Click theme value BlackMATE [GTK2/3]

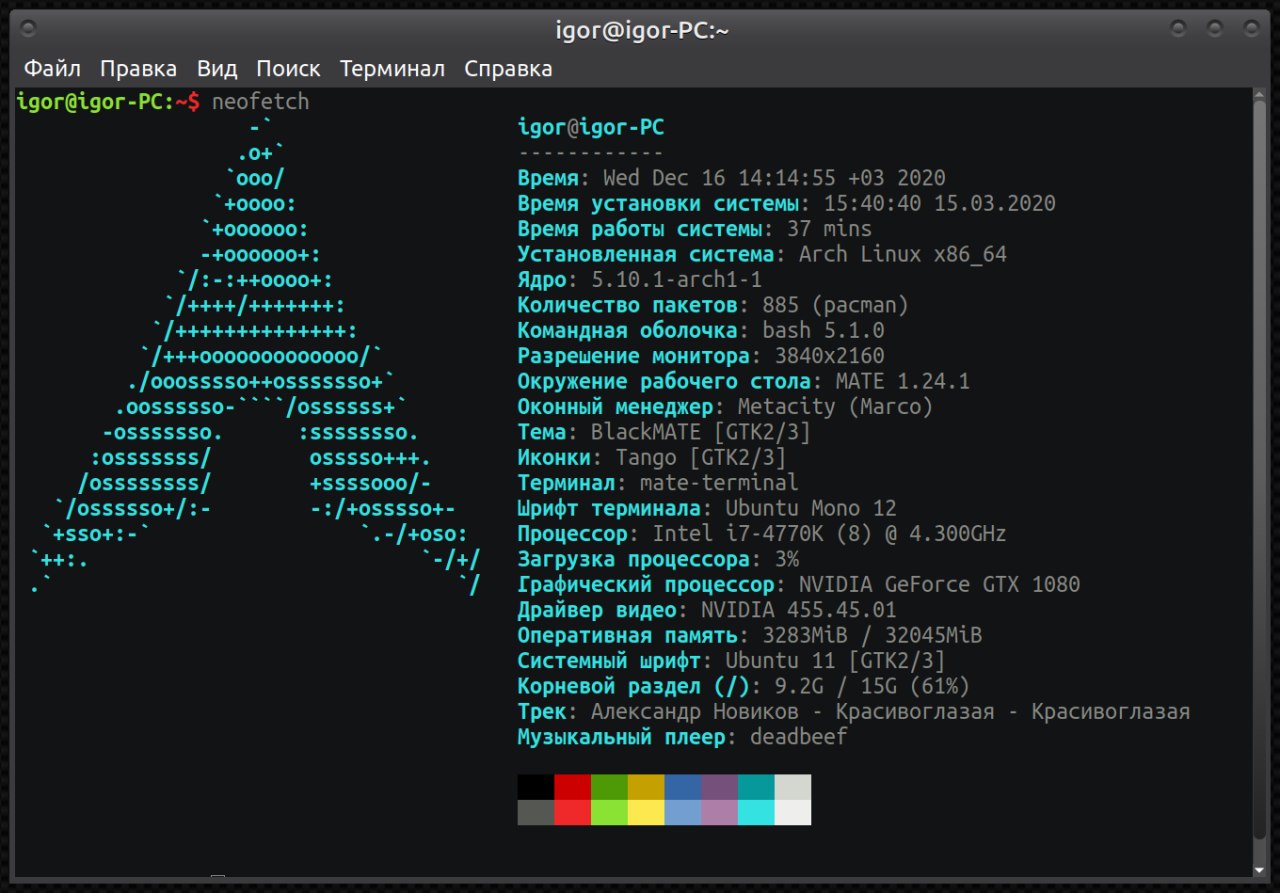(x=701, y=432)
